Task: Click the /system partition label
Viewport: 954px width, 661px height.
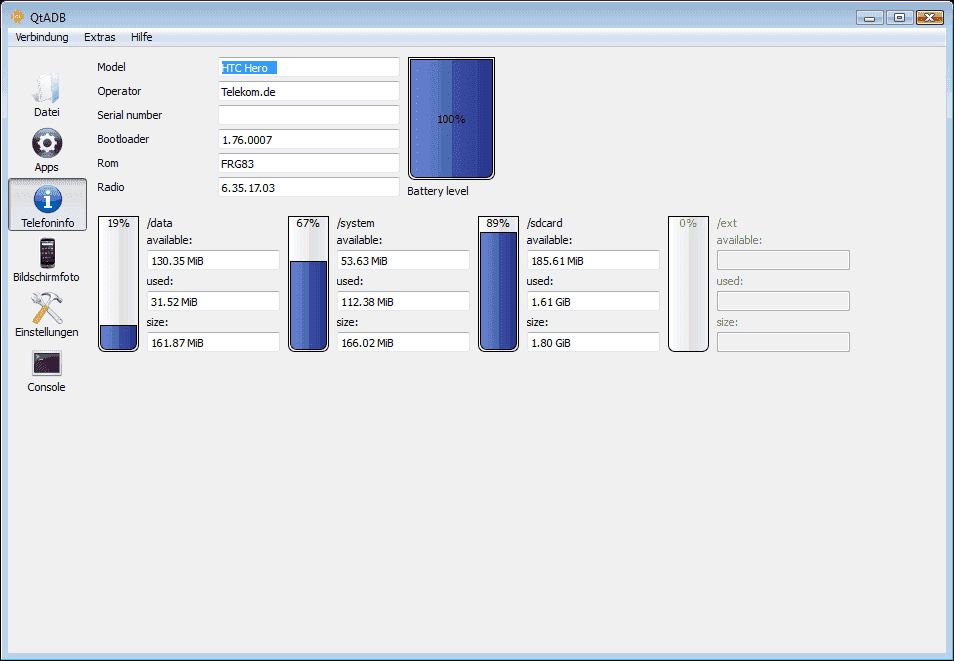Action: click(x=355, y=223)
